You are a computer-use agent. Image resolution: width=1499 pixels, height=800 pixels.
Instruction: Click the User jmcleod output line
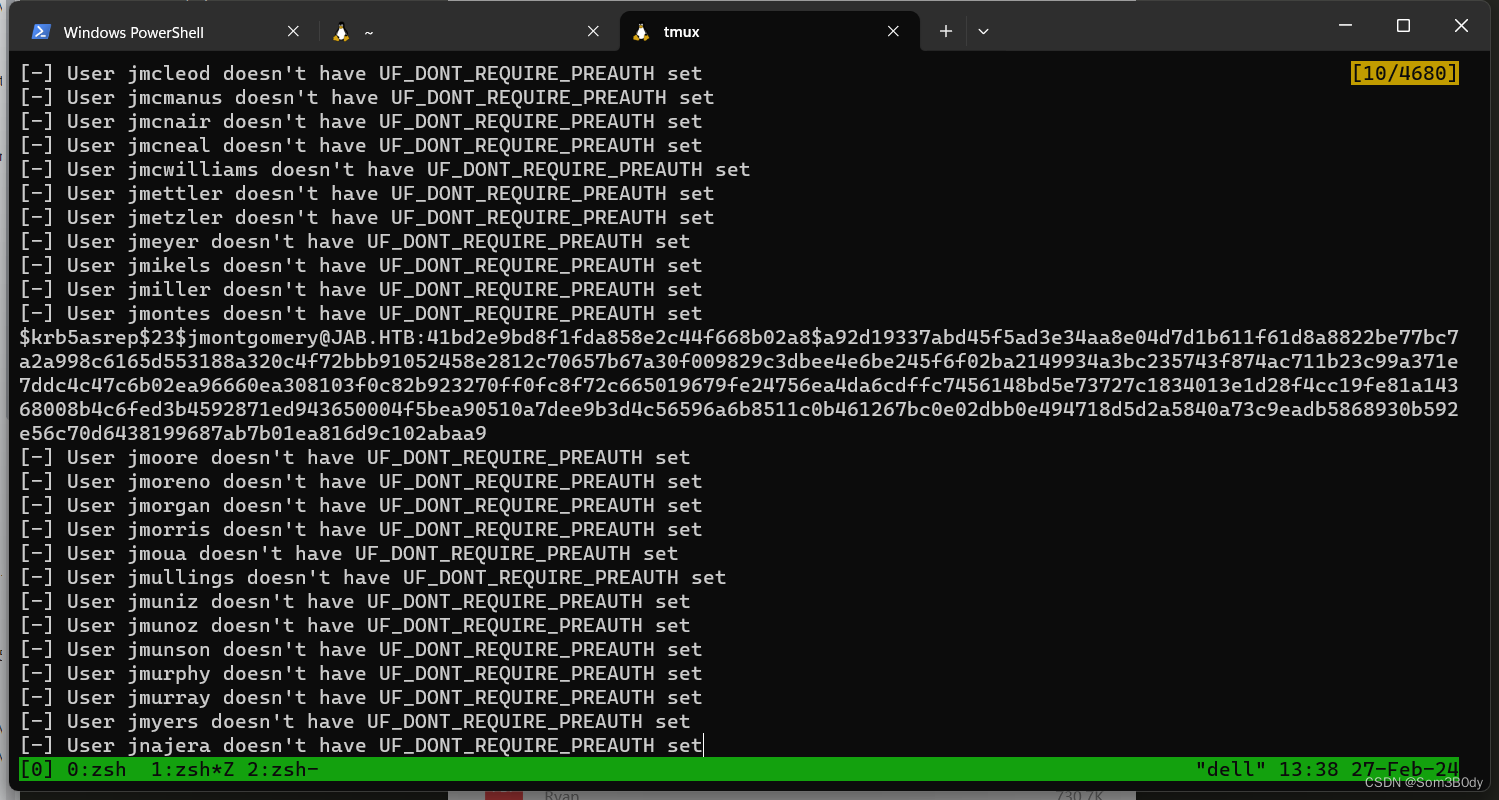tap(361, 73)
